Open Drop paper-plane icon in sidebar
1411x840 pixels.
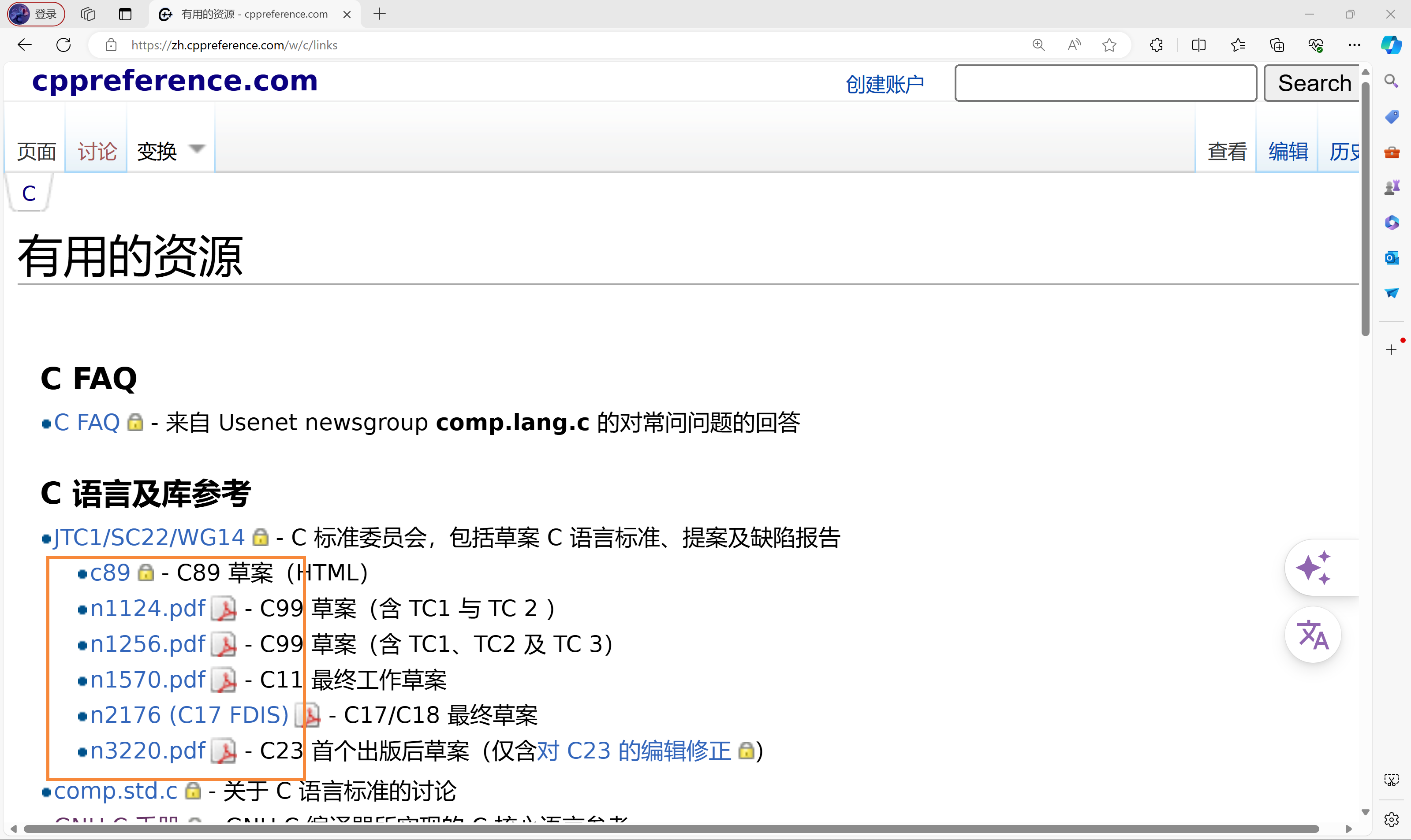click(1392, 293)
